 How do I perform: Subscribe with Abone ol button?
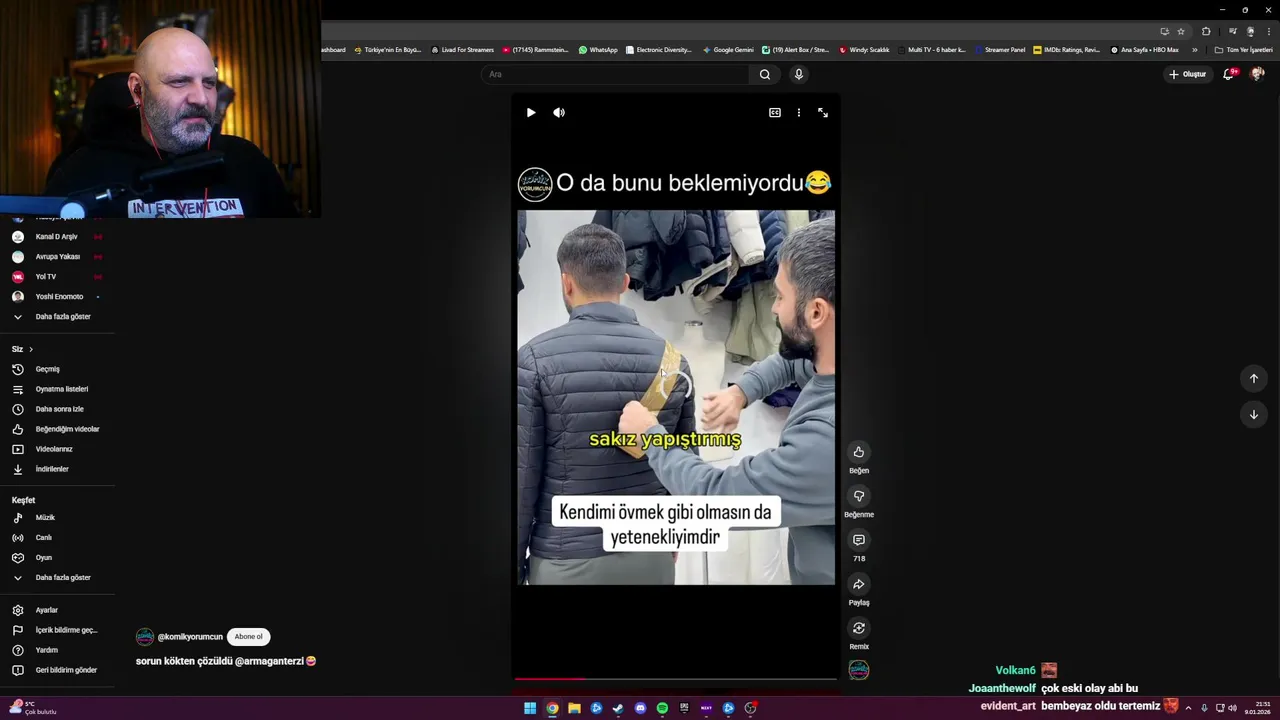pos(249,637)
